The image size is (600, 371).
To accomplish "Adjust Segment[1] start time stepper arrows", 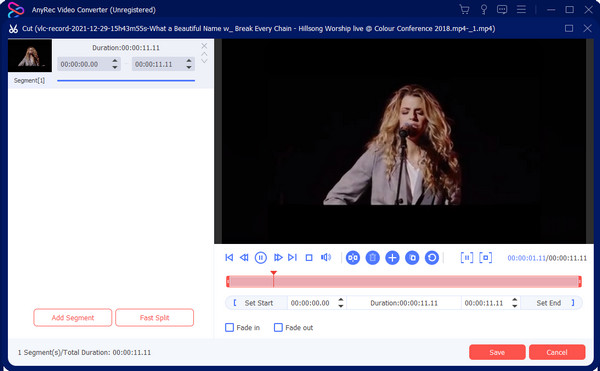I will tap(115, 64).
